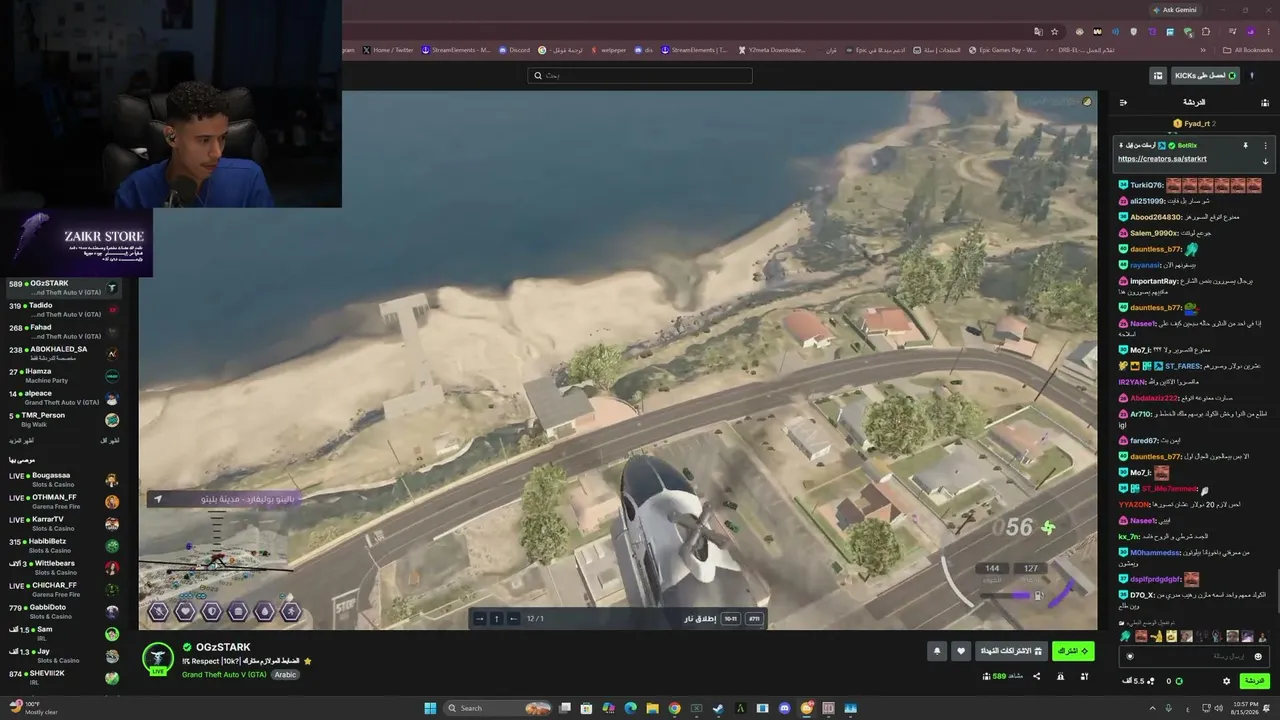
Task: Open recommended channel OTHMAN_FF
Action: 64,502
